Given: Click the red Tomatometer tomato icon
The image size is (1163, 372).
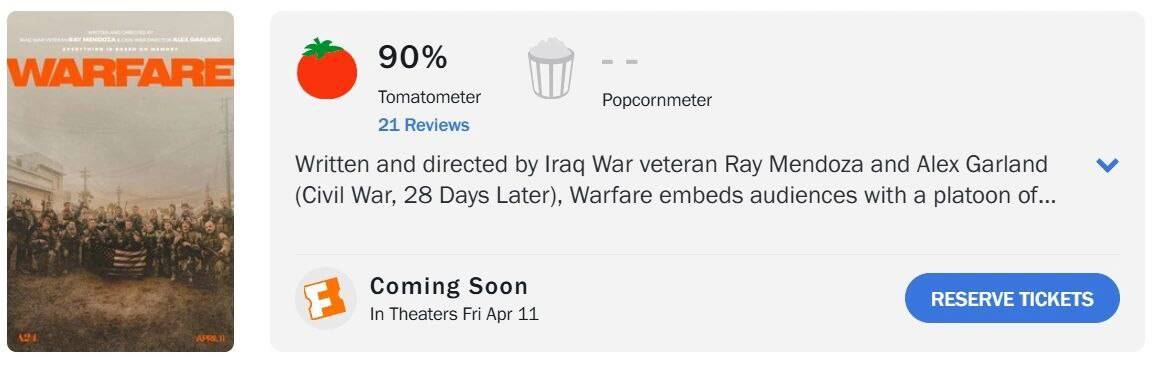Looking at the screenshot, I should coord(326,68).
